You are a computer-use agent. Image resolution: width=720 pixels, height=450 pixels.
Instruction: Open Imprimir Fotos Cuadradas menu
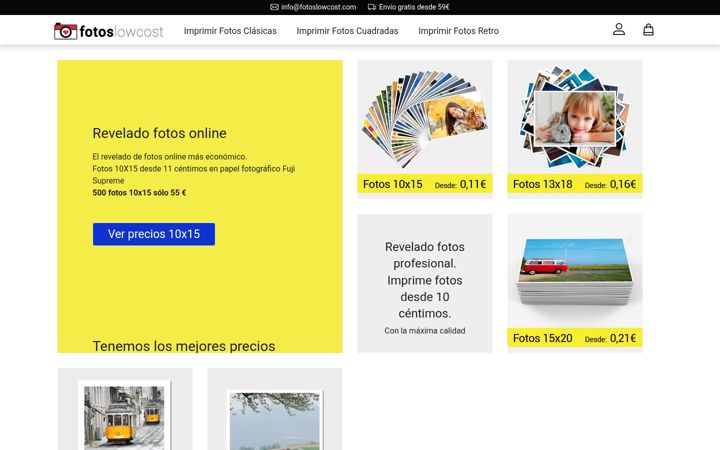pyautogui.click(x=347, y=31)
